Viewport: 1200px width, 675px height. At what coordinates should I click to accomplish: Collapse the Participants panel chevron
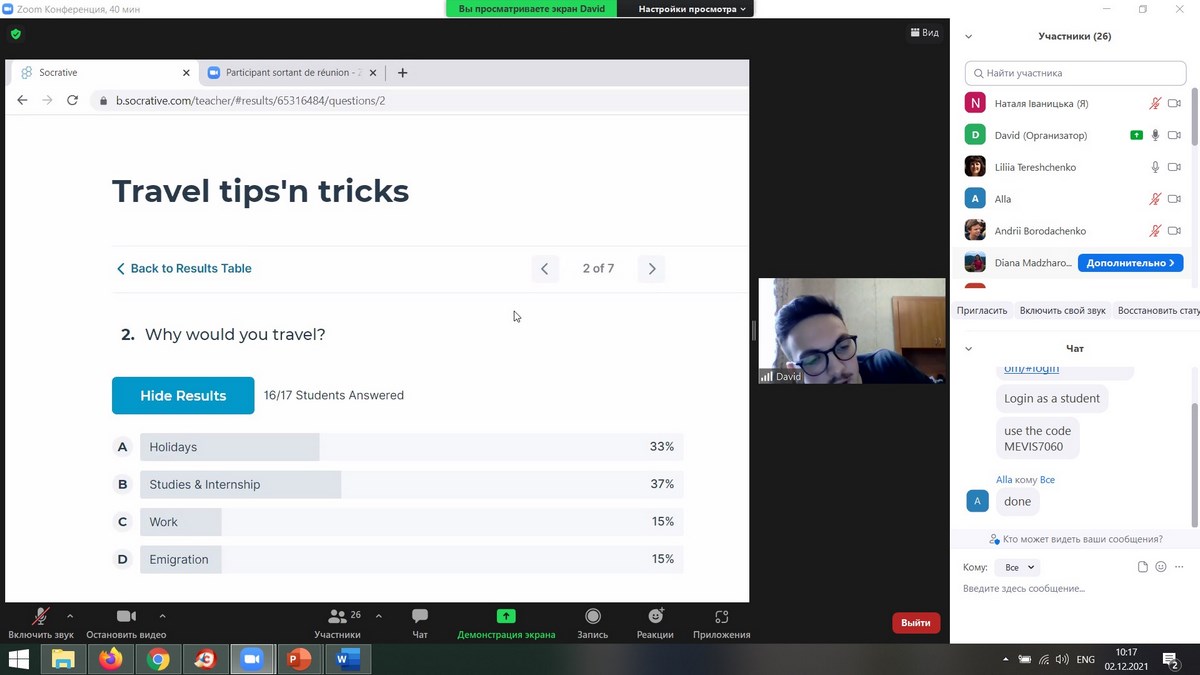(x=968, y=37)
